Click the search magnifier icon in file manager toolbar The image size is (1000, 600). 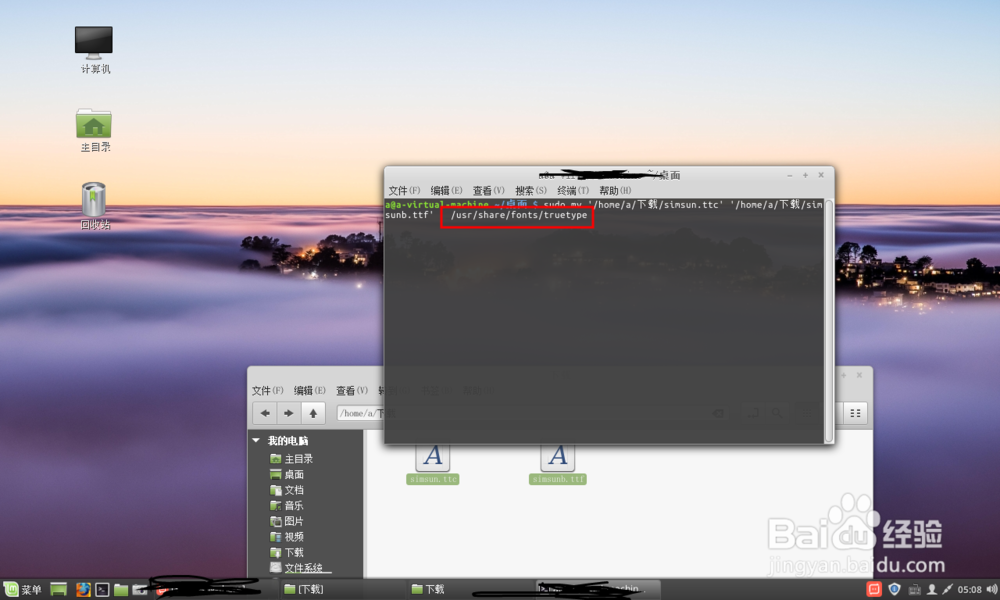click(x=777, y=412)
